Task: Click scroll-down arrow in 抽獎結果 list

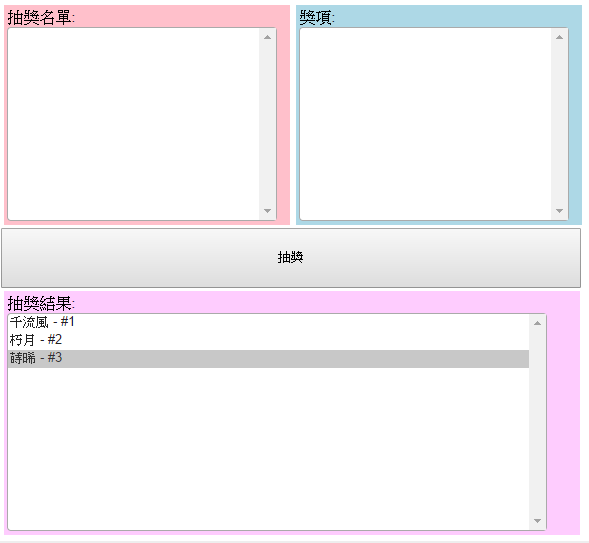Action: pos(538,521)
